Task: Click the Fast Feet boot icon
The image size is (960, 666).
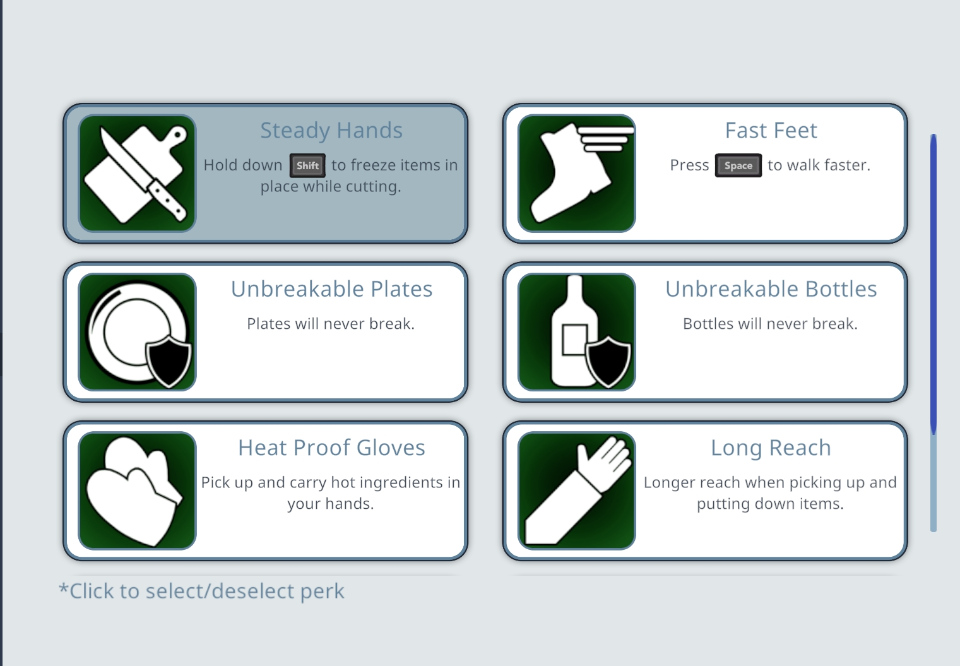Action: (x=577, y=173)
